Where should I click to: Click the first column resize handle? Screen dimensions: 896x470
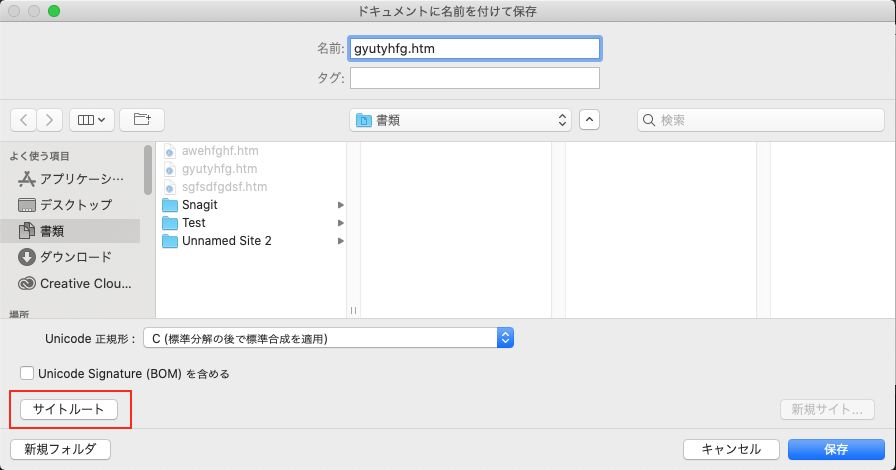point(353,310)
